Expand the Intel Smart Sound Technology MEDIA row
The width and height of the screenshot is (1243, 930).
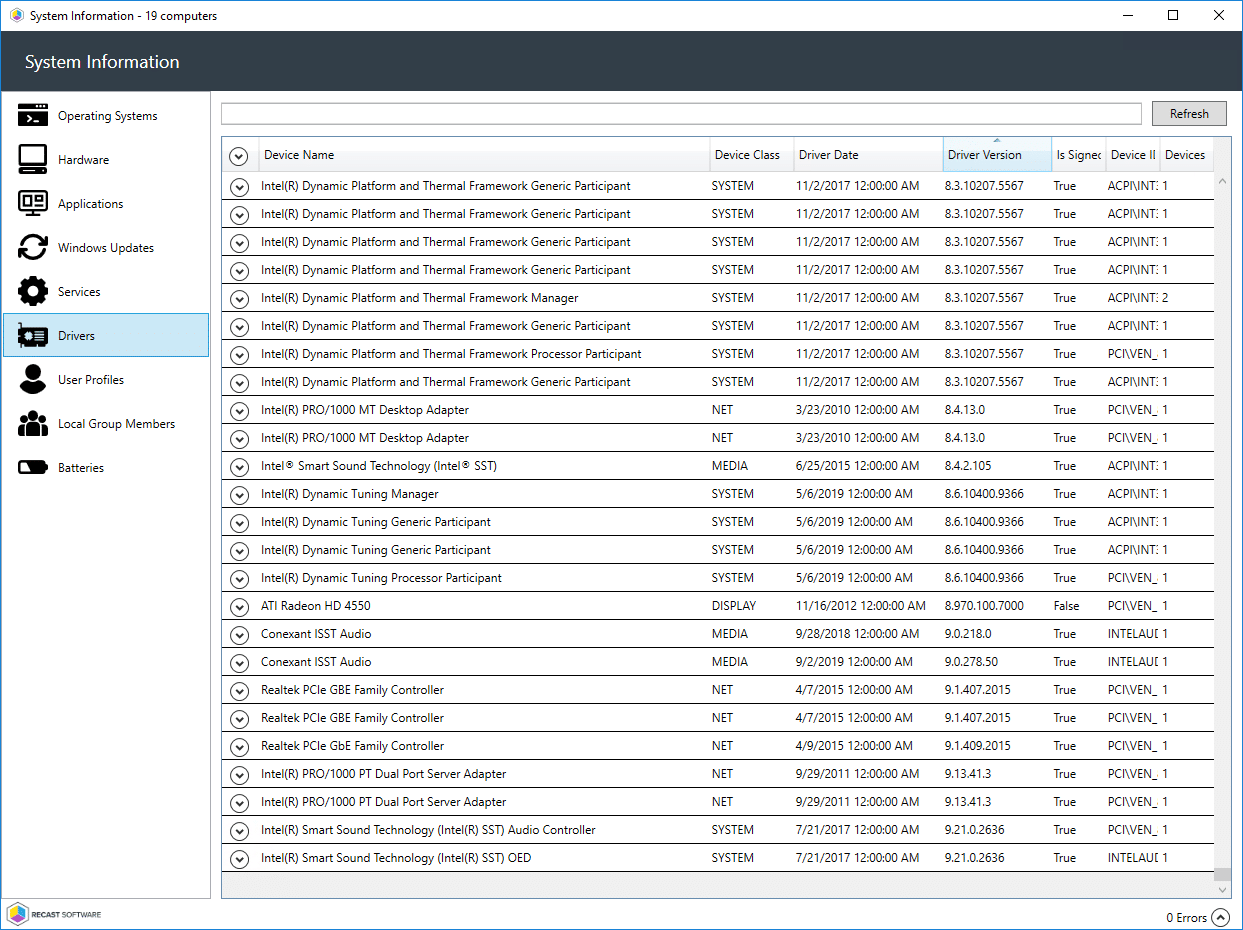(238, 467)
